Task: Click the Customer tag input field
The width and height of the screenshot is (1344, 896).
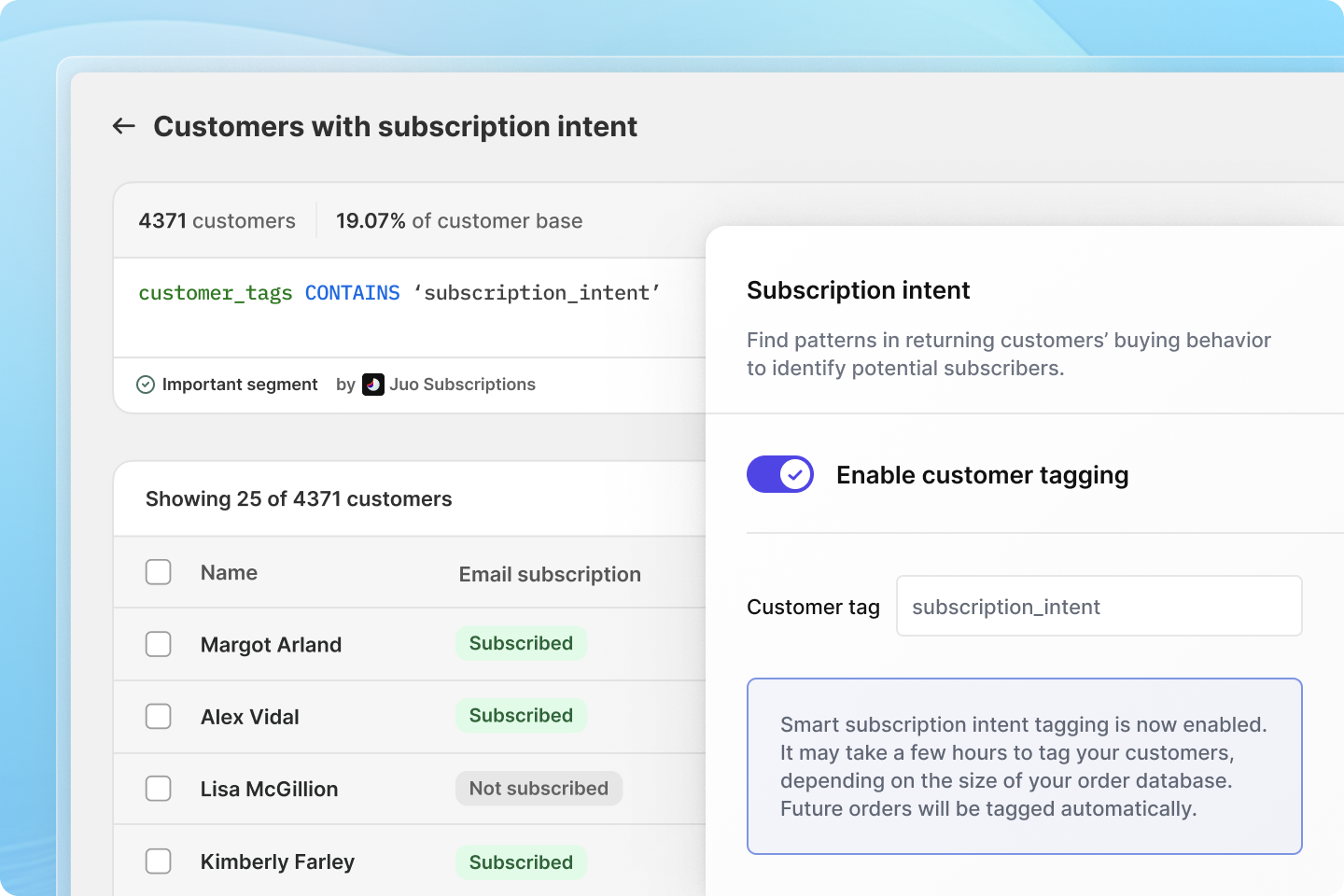Action: (x=1099, y=606)
